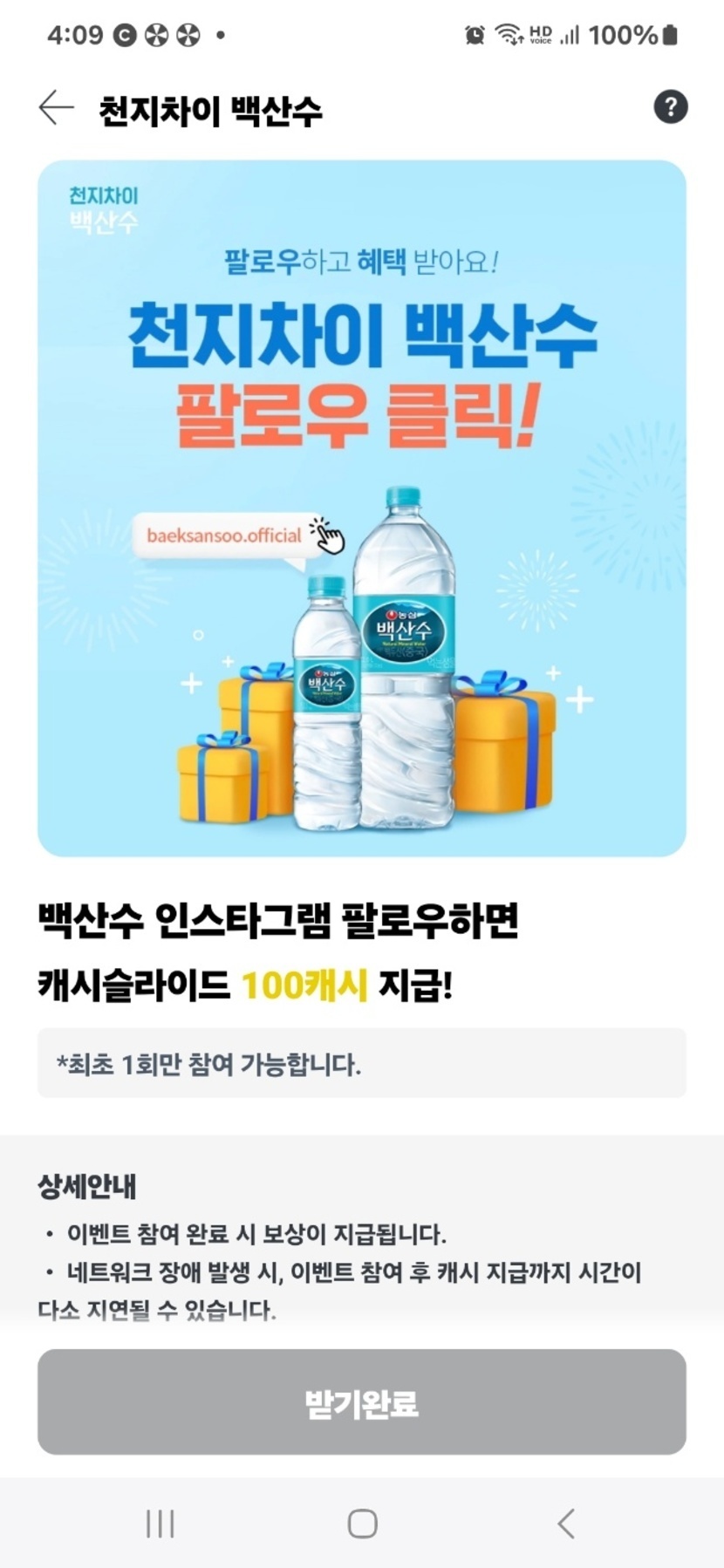
Task: Tap Android navigation back chevron
Action: click(x=565, y=1524)
